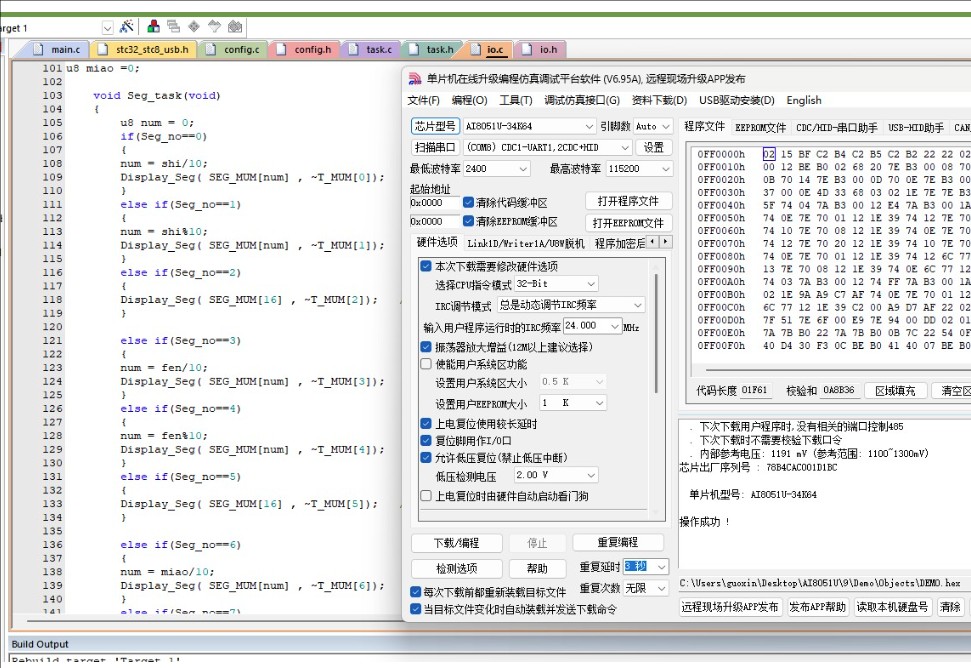Enable 使能用户系统区功能 checkbox
The image size is (971, 668).
point(425,364)
